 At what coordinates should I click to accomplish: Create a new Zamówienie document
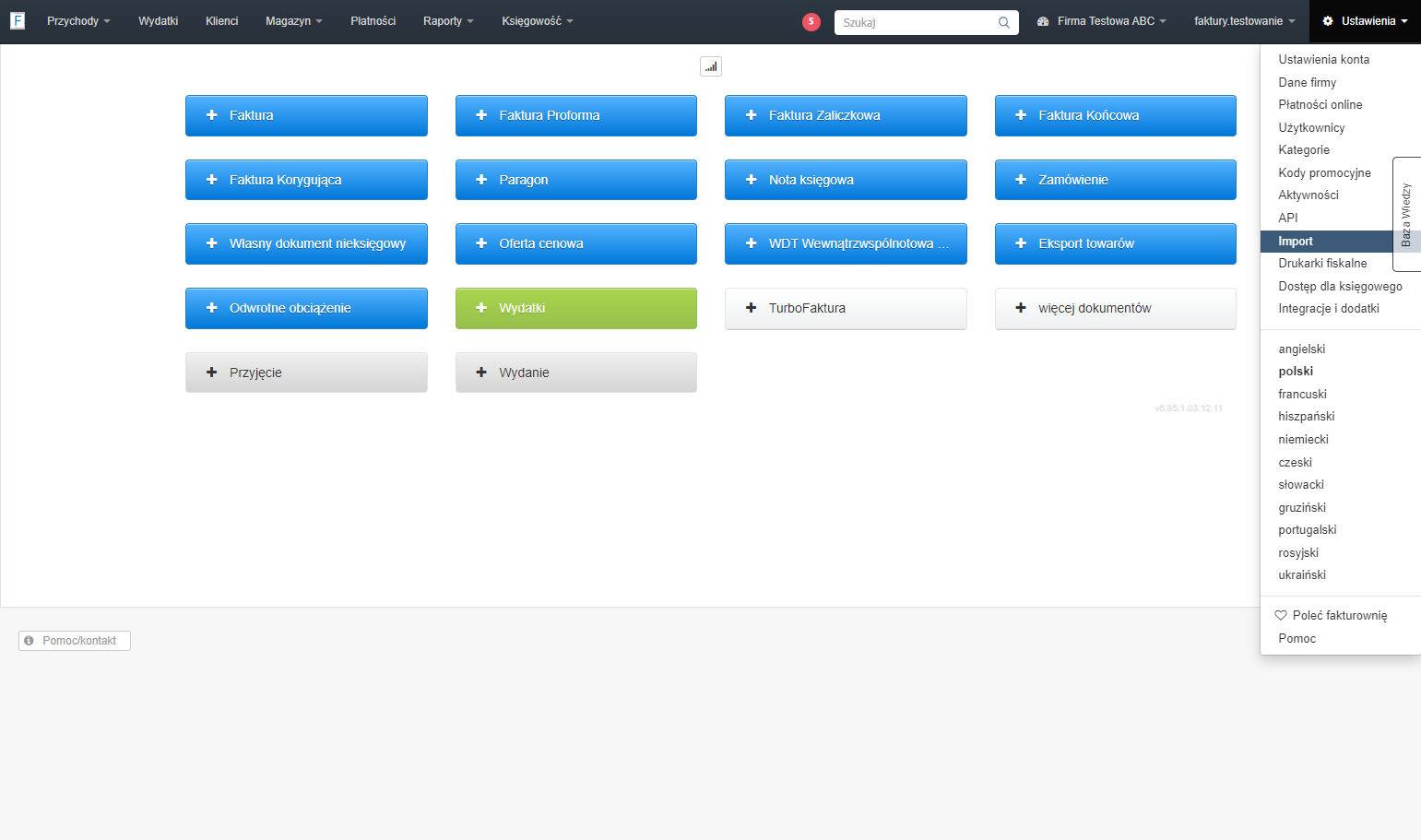[1116, 180]
